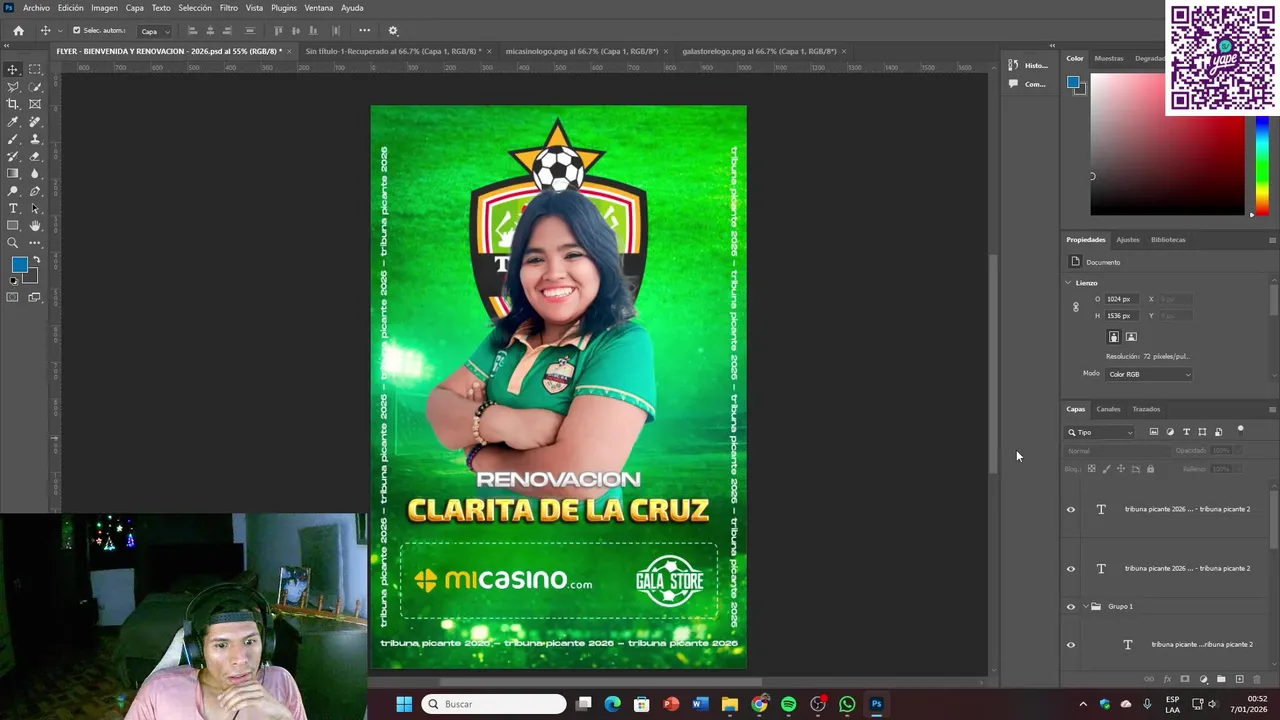Click the swap foreground/background colors arrow
Screen dimensions: 1280x720
point(36,260)
